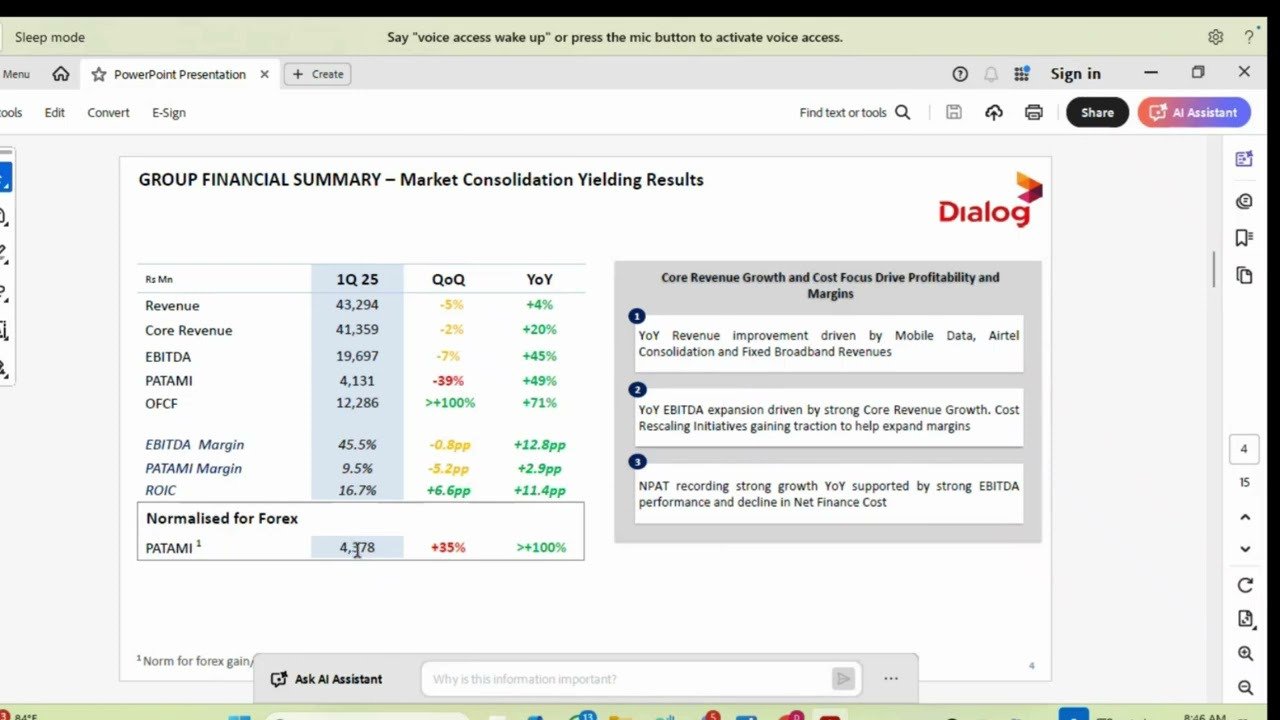The image size is (1280, 720).
Task: Switch to the Convert tab
Action: point(108,112)
